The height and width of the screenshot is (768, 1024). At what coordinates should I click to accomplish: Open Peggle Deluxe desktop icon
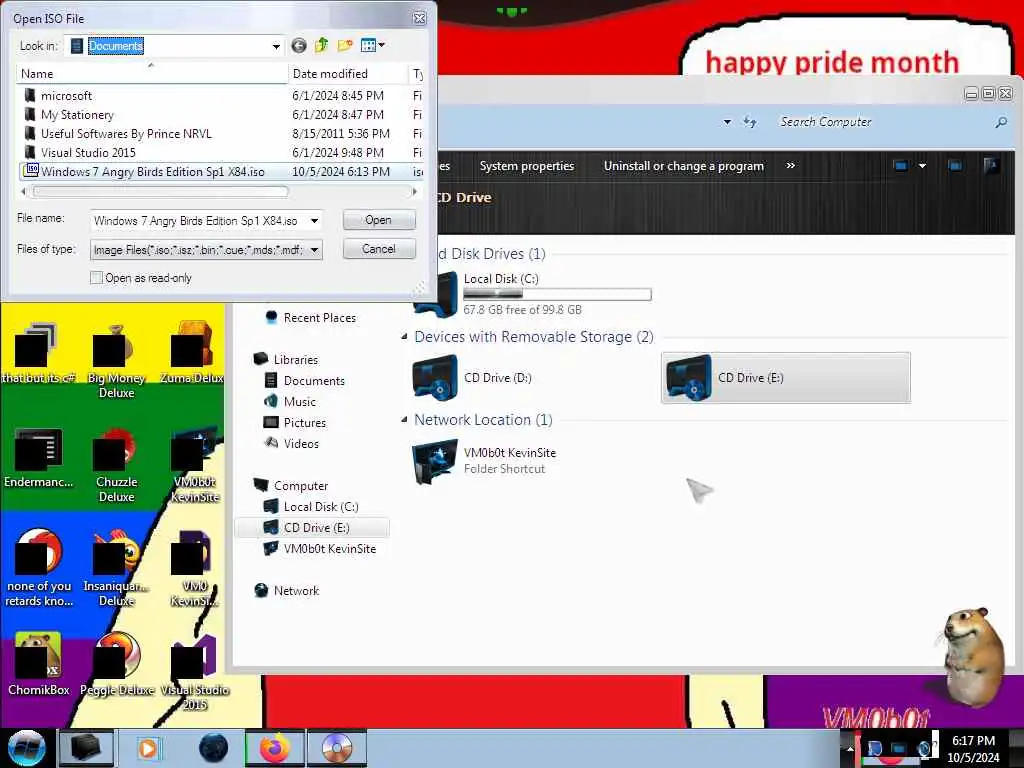117,665
